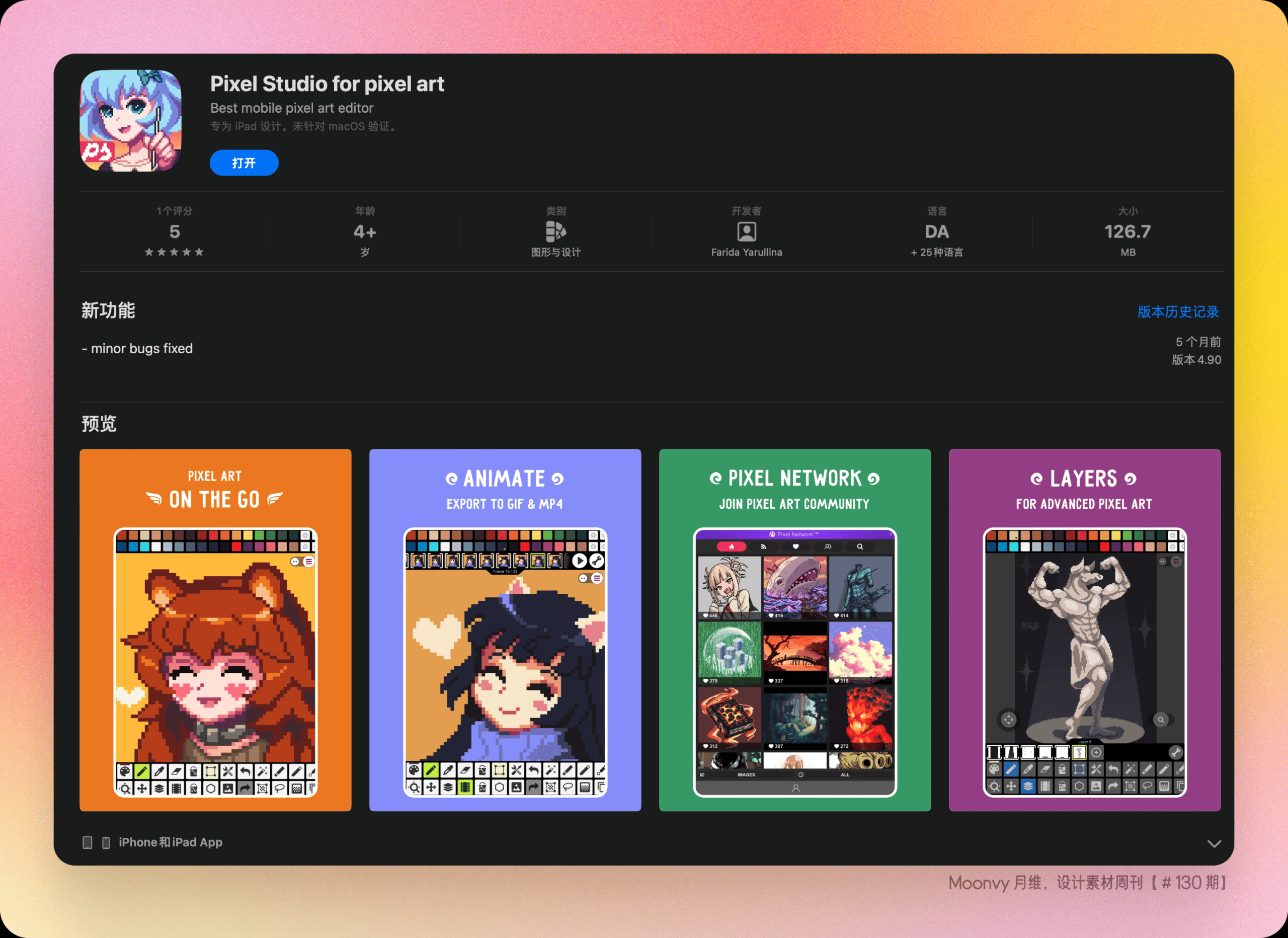Click the 'iPhone 和 iPad App' label
1288x938 pixels.
click(171, 842)
